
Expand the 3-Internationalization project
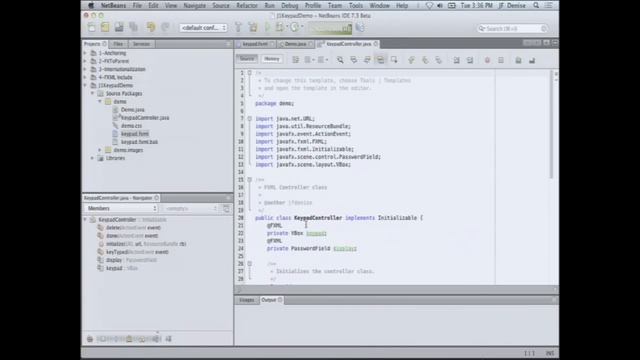click(85, 69)
